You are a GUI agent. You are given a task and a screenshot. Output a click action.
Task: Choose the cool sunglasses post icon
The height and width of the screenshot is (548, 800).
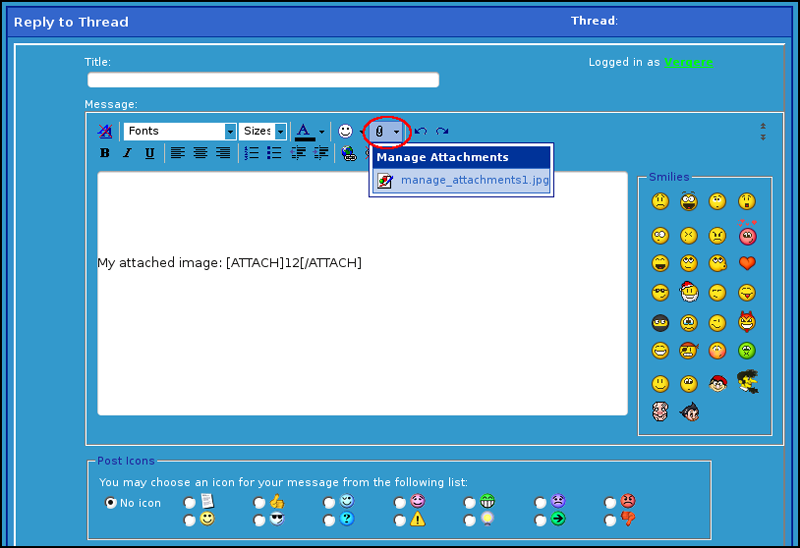coord(260,520)
